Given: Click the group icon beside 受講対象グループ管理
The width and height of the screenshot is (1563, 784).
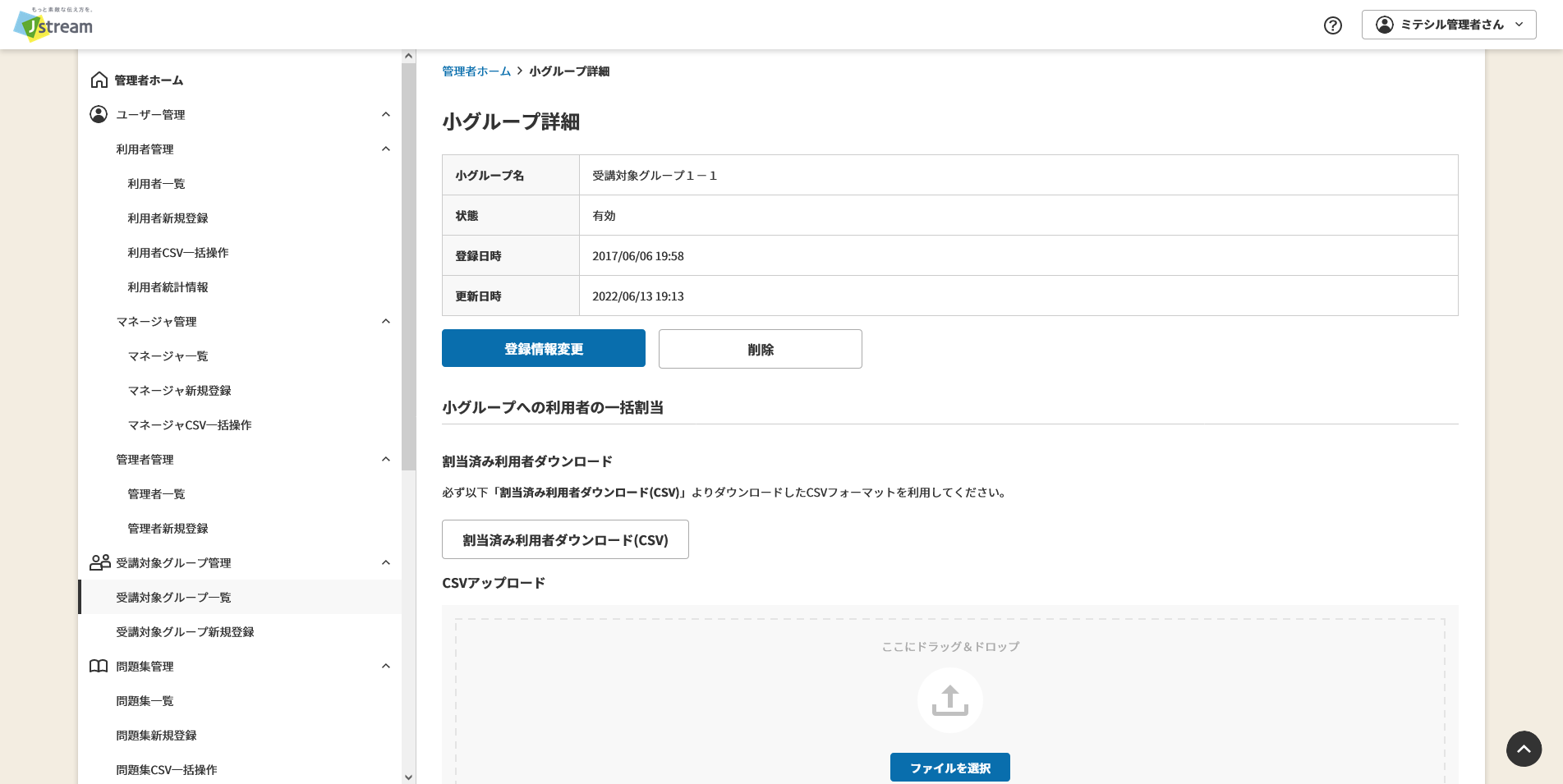Looking at the screenshot, I should pyautogui.click(x=100, y=562).
